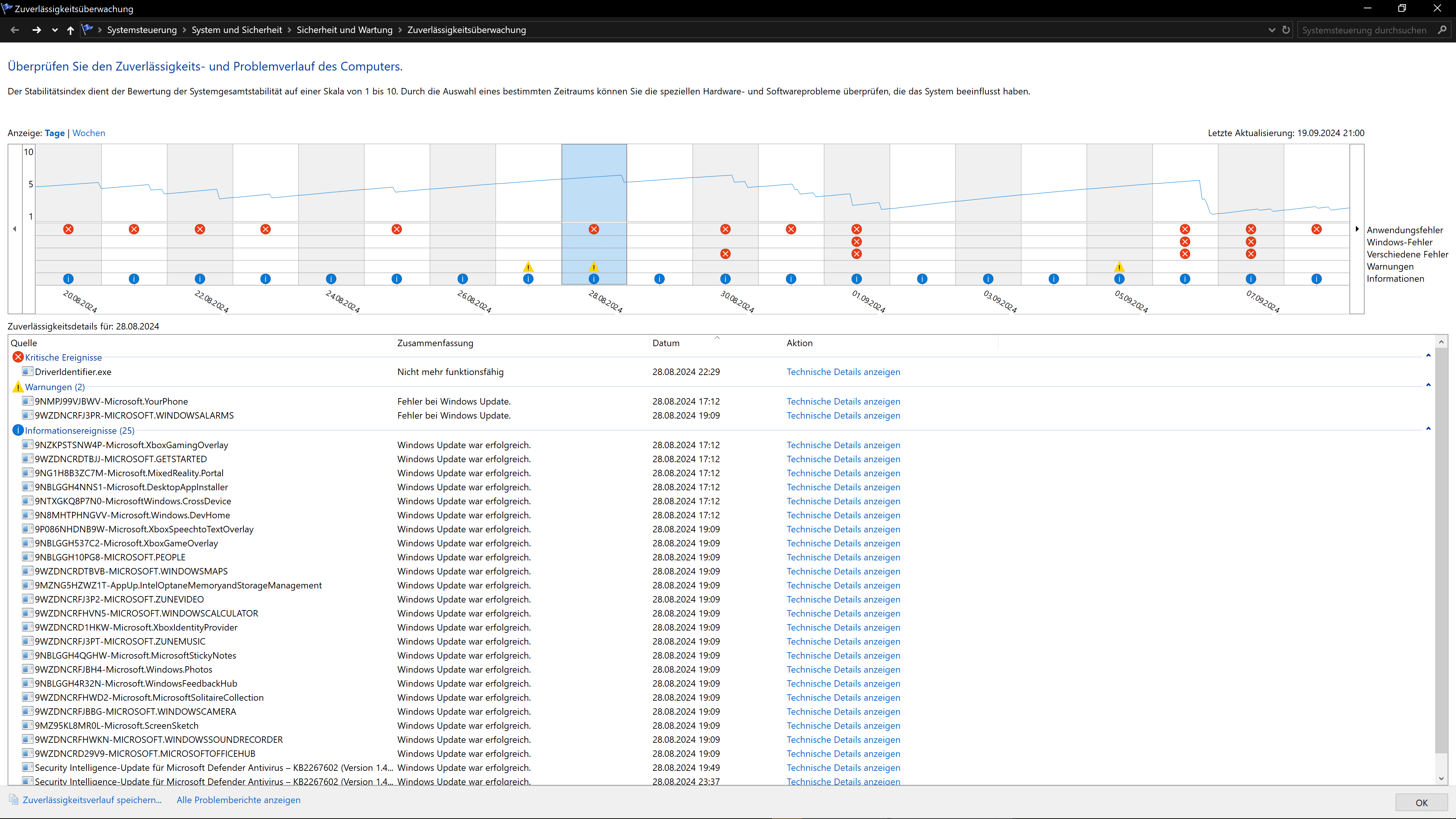Switch chart view to Wochen
1456x819 pixels.
89,133
